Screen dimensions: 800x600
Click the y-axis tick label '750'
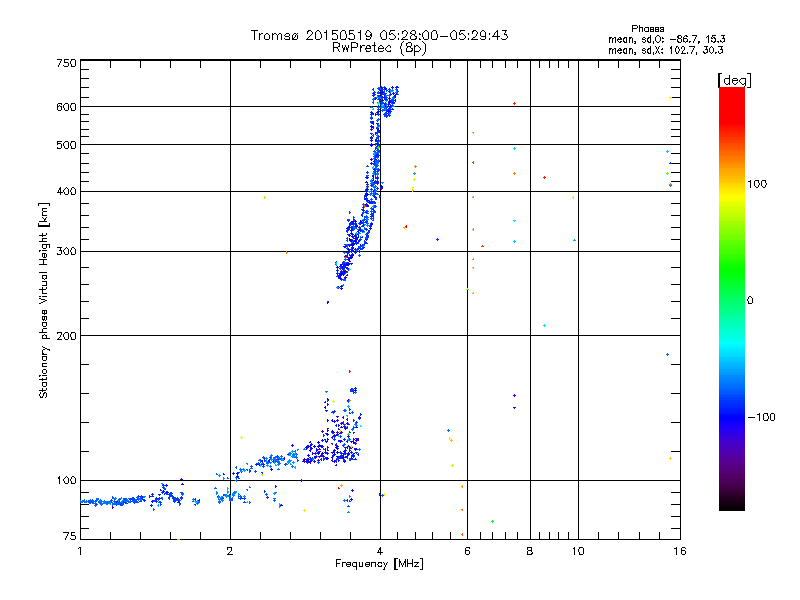[66, 63]
